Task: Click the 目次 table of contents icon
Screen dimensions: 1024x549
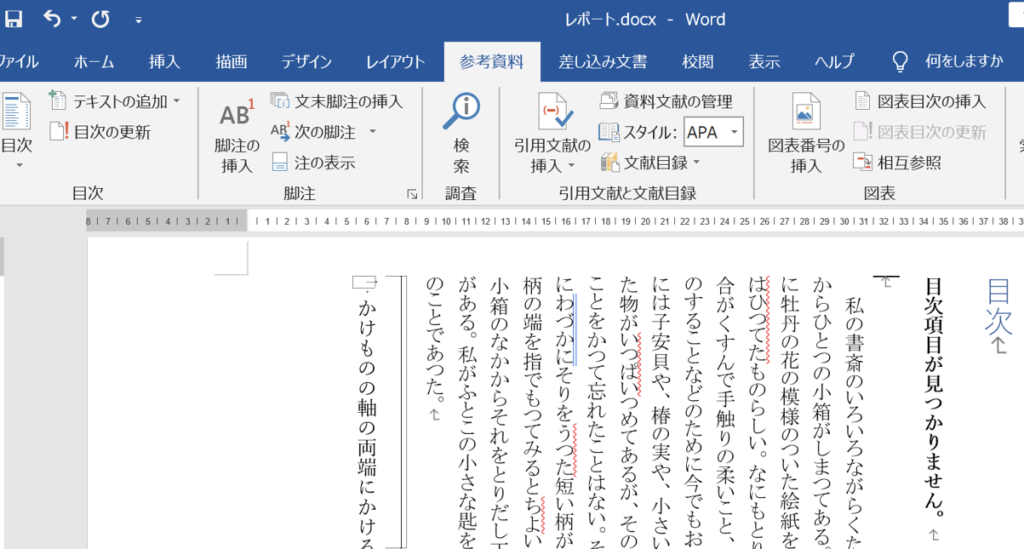Action: (17, 112)
